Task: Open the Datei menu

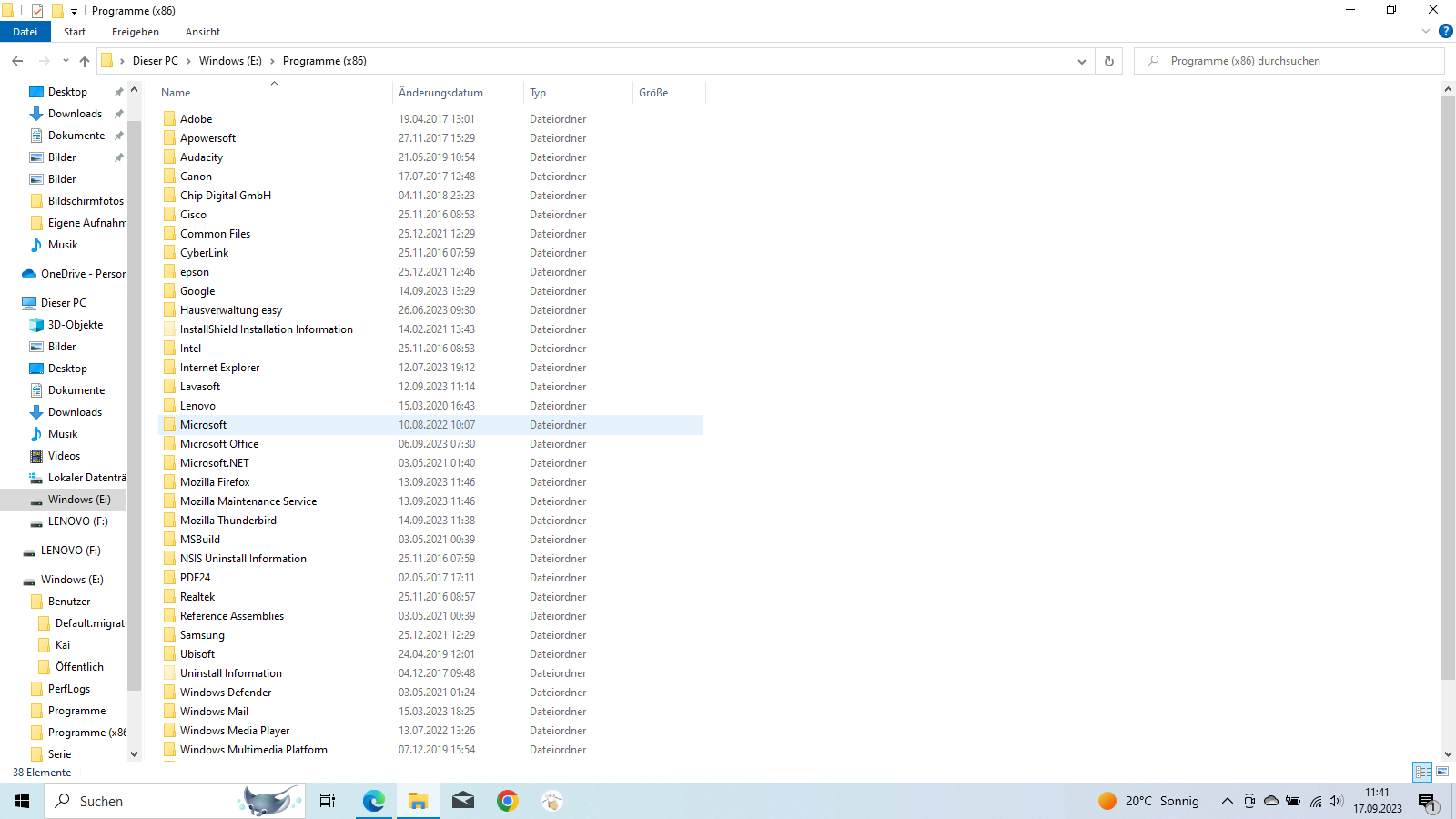Action: (25, 32)
